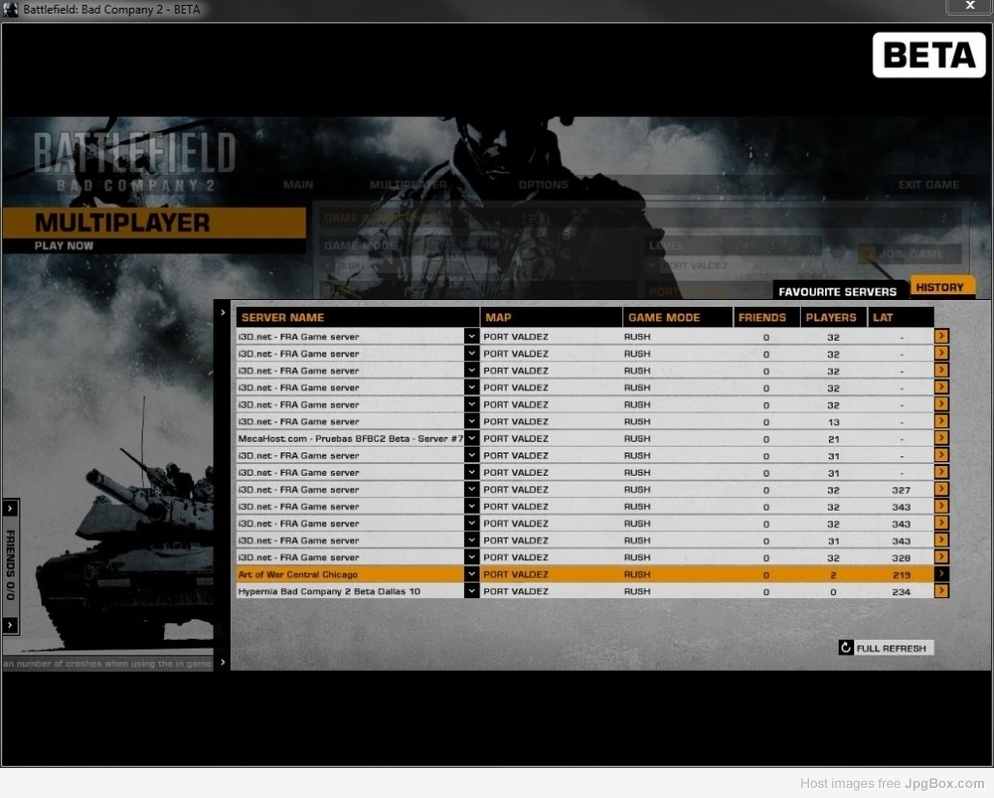Click Play Now under Multiplayer

tap(63, 245)
